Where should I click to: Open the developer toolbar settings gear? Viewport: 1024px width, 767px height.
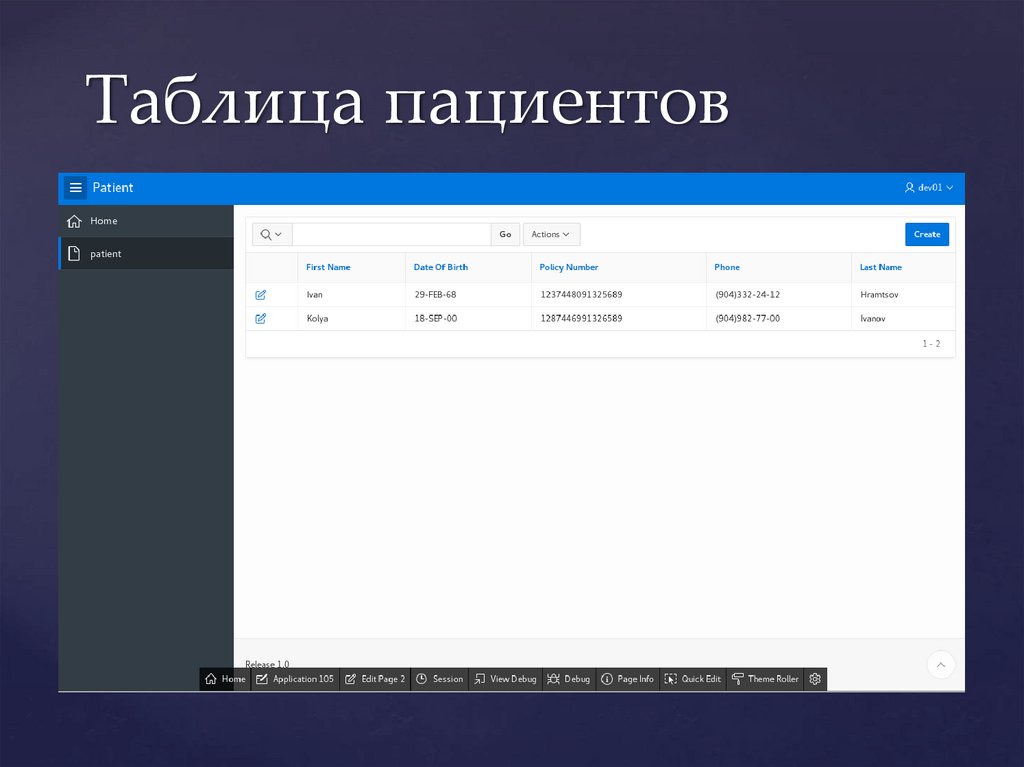pyautogui.click(x=815, y=679)
